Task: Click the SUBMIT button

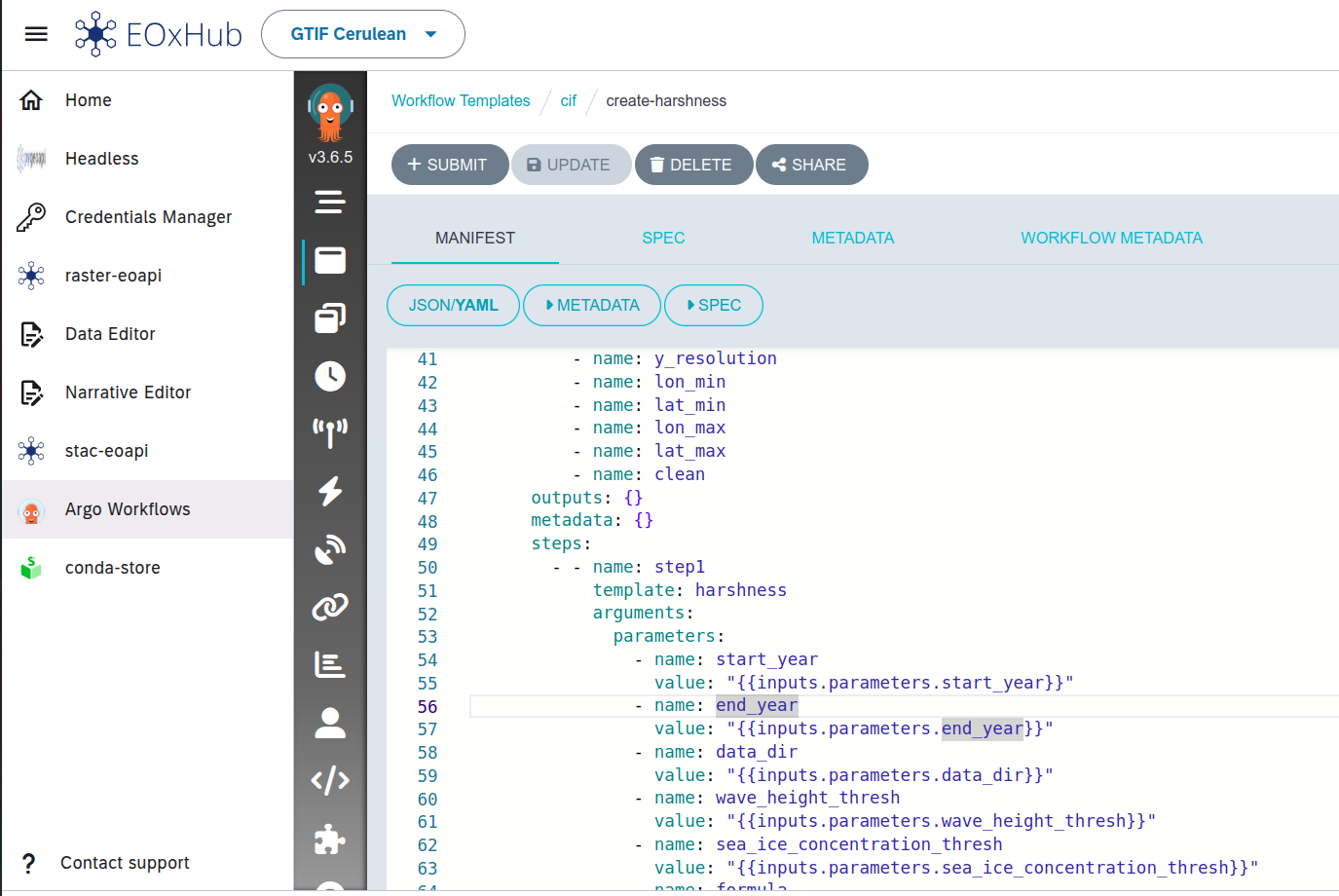Action: (x=449, y=164)
